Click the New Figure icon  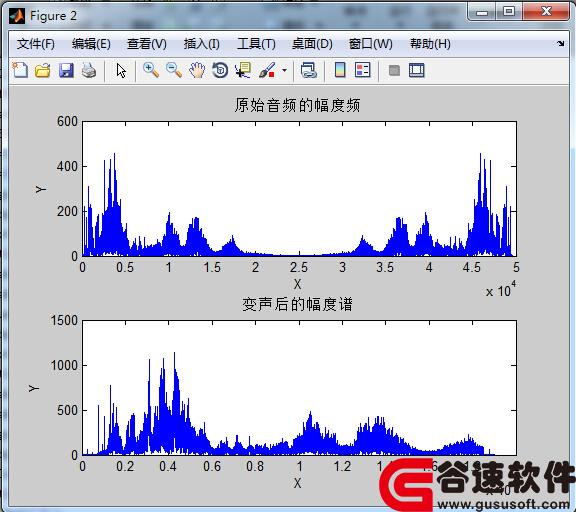tap(20, 70)
